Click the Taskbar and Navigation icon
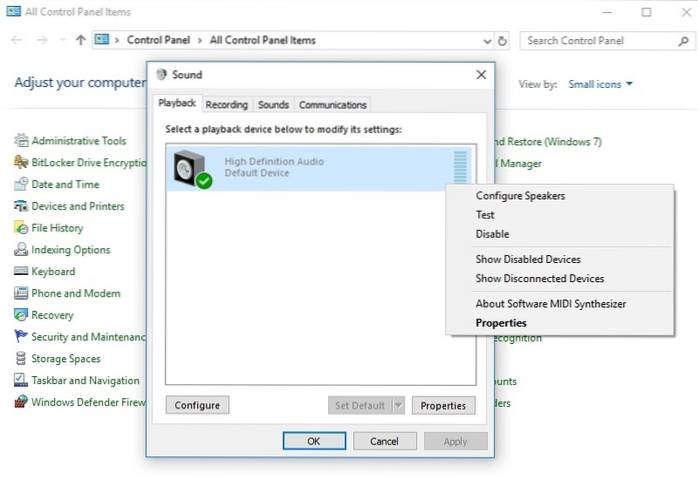 [21, 380]
